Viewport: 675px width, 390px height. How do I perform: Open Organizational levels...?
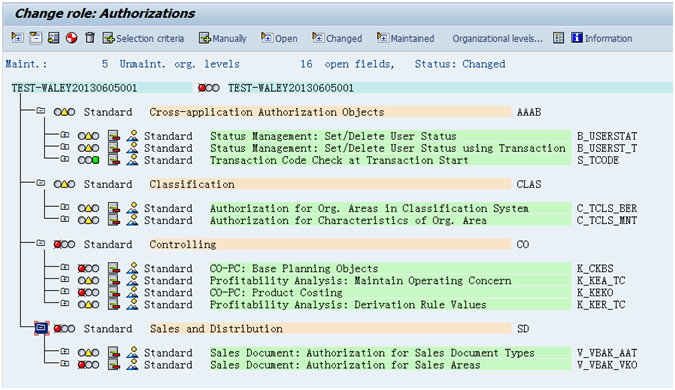pos(497,38)
